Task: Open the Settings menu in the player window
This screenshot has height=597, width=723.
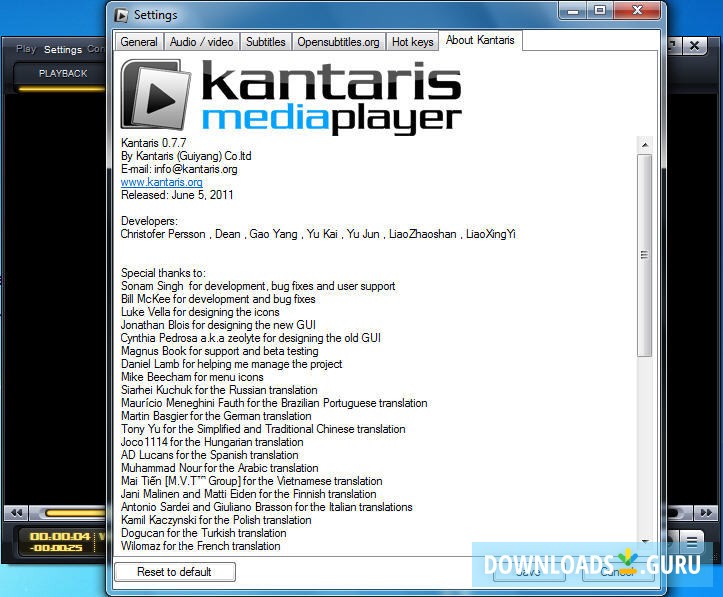Action: point(63,49)
